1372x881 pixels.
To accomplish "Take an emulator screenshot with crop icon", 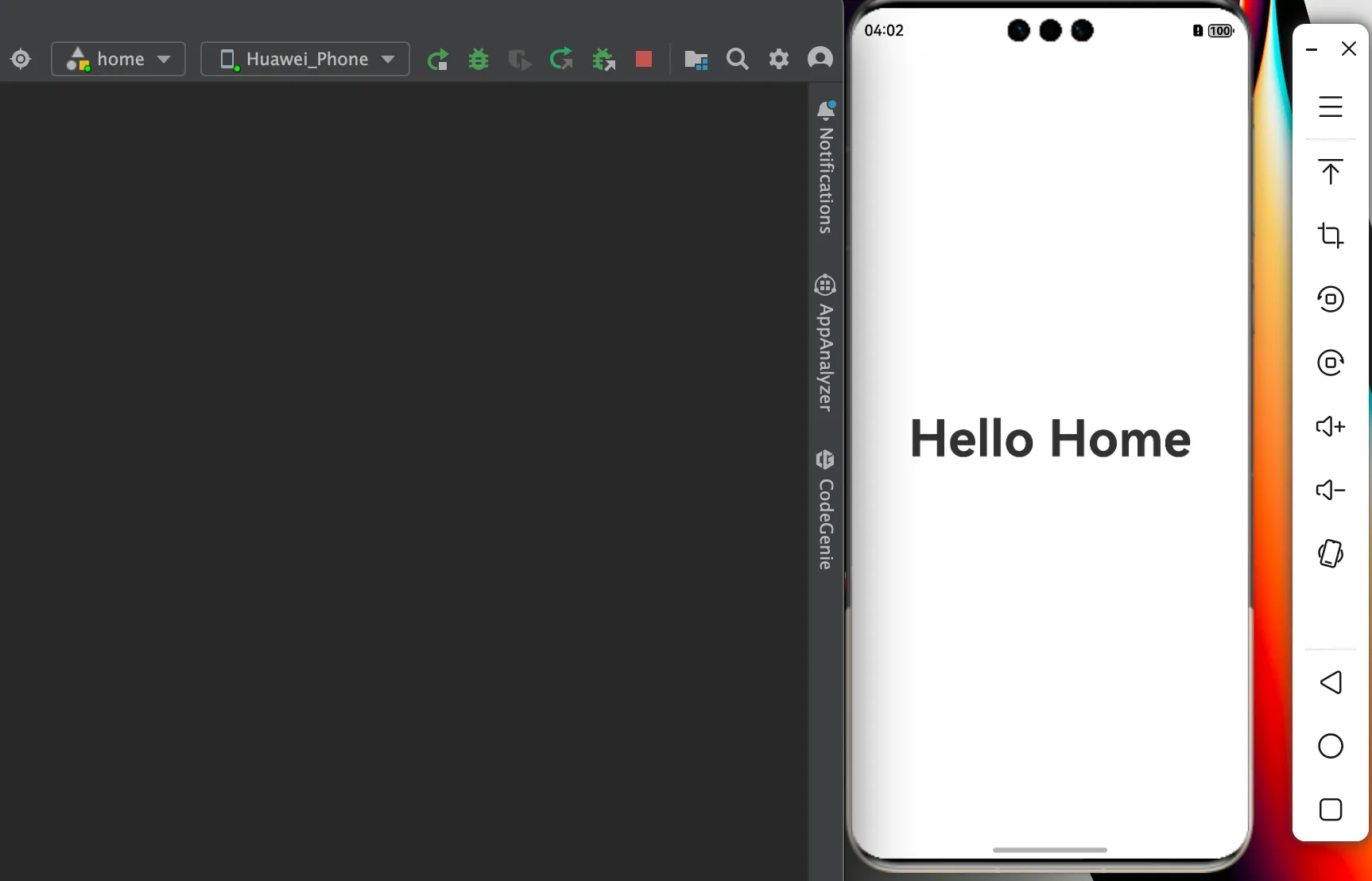I will click(x=1331, y=235).
